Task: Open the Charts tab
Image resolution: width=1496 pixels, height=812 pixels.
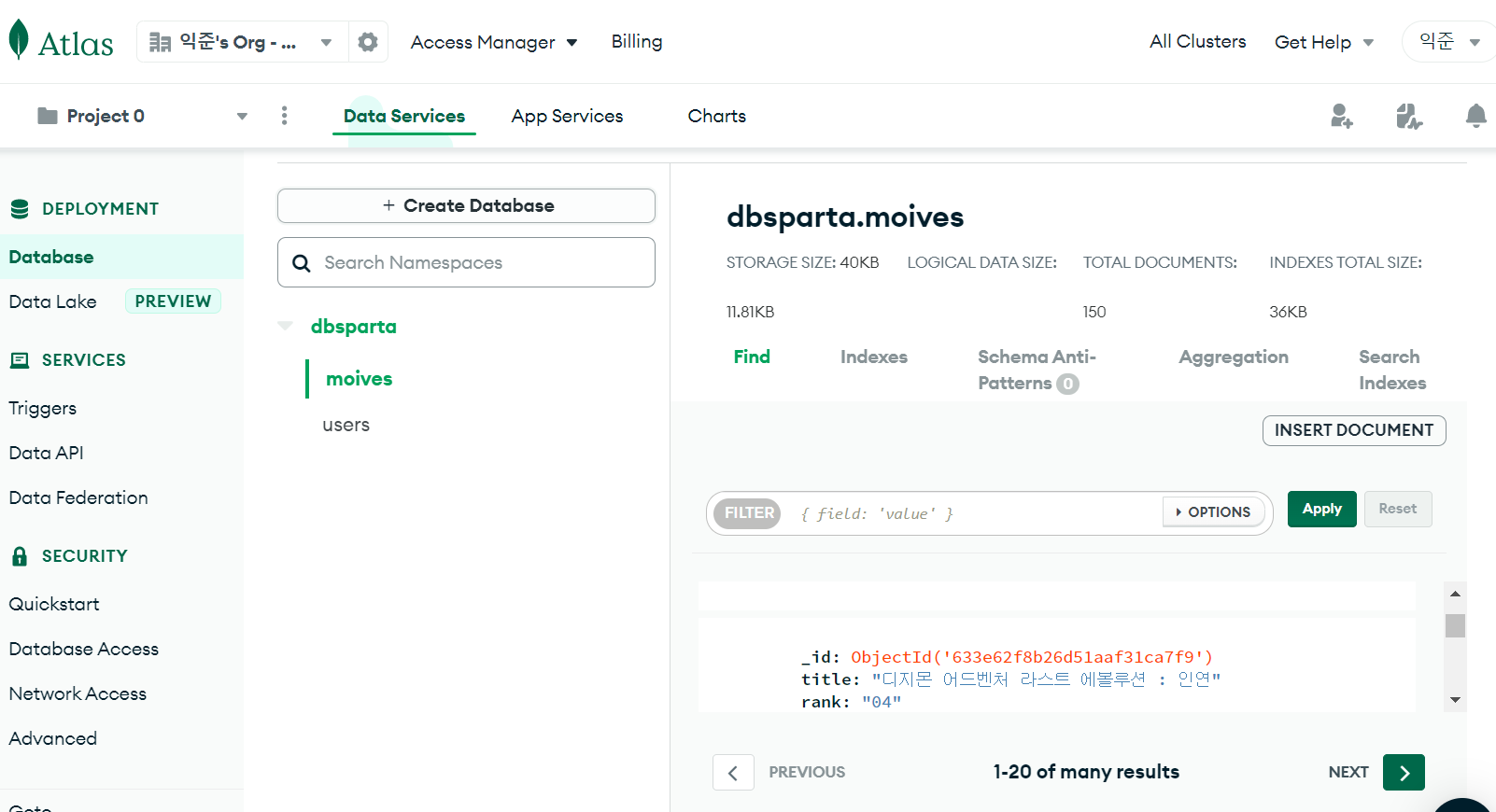Action: click(x=717, y=116)
